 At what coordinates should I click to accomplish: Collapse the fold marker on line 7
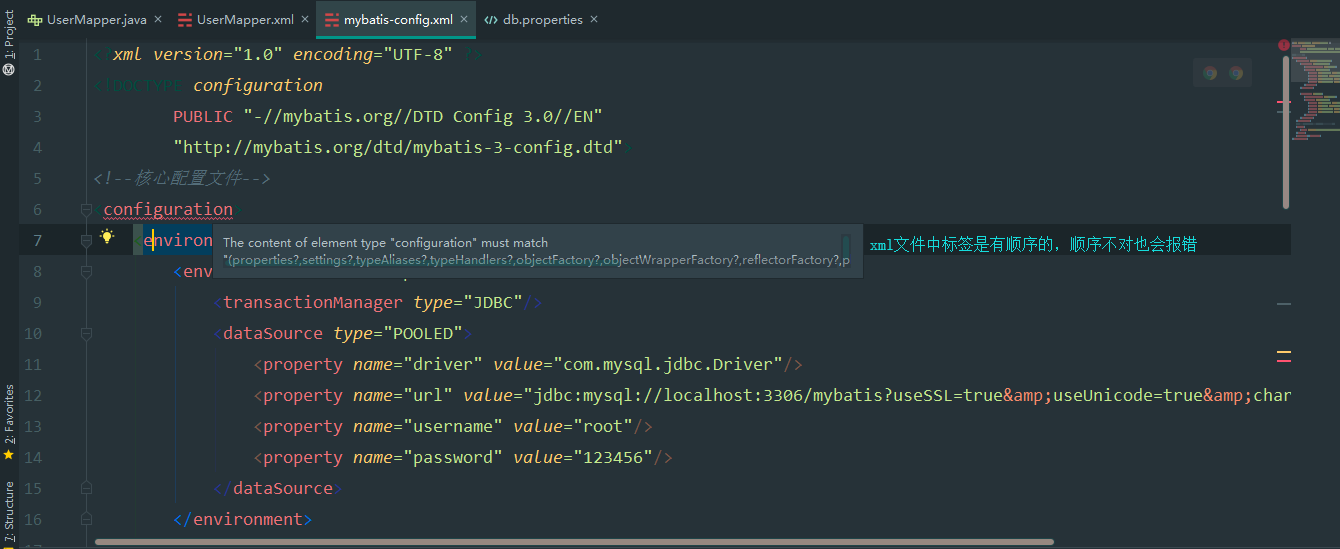pos(86,240)
